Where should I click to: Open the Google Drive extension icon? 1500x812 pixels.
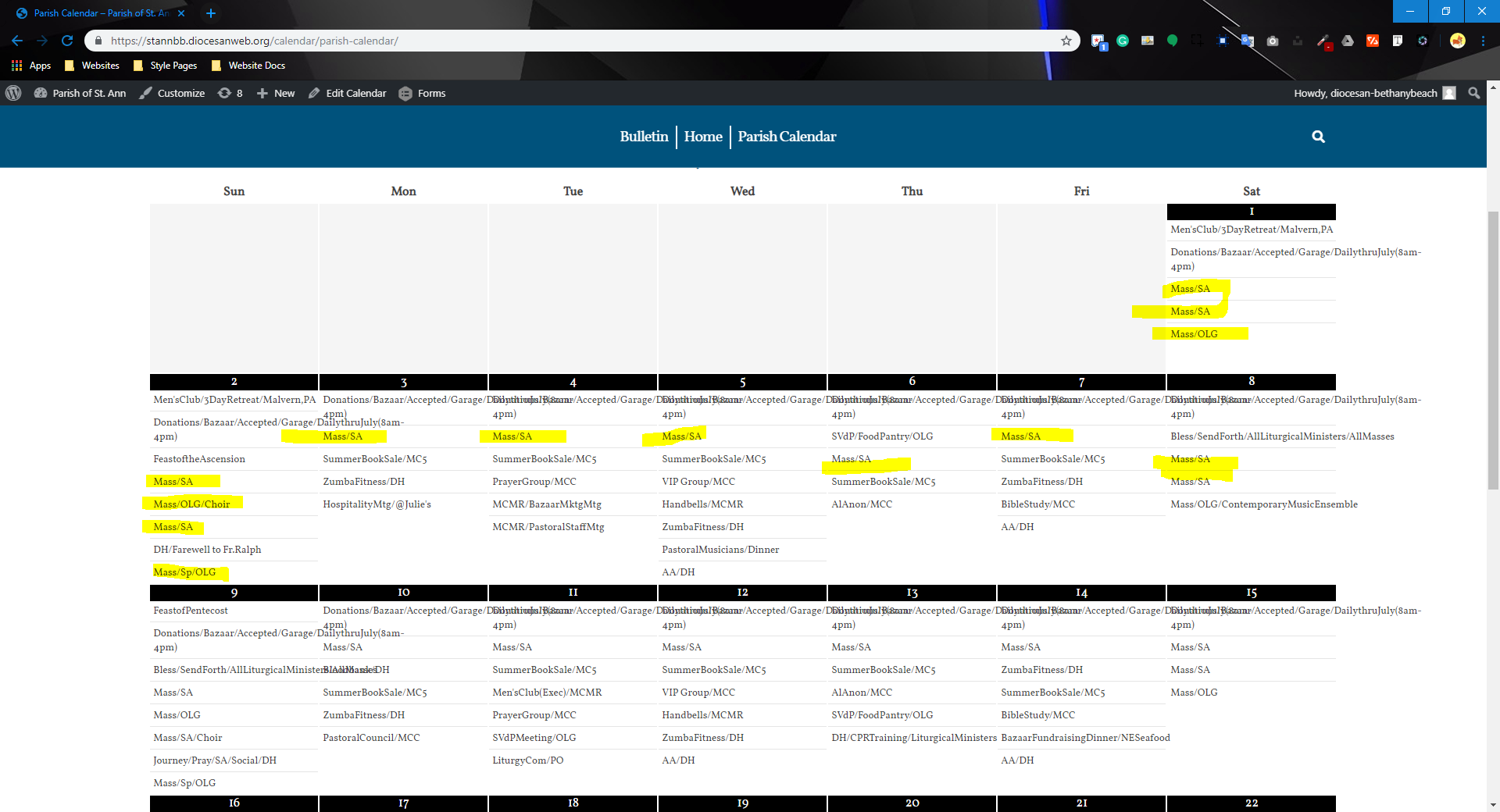1348,41
